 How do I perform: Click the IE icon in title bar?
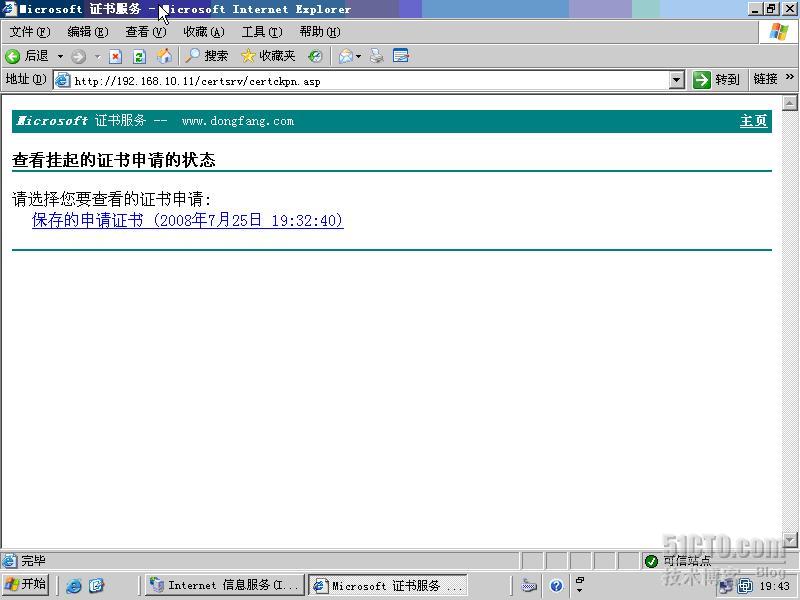(x=9, y=9)
